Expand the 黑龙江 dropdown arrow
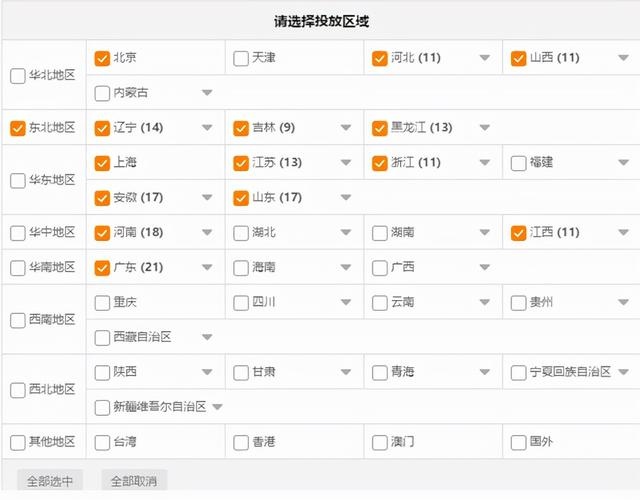This screenshot has width=640, height=500. 484,127
